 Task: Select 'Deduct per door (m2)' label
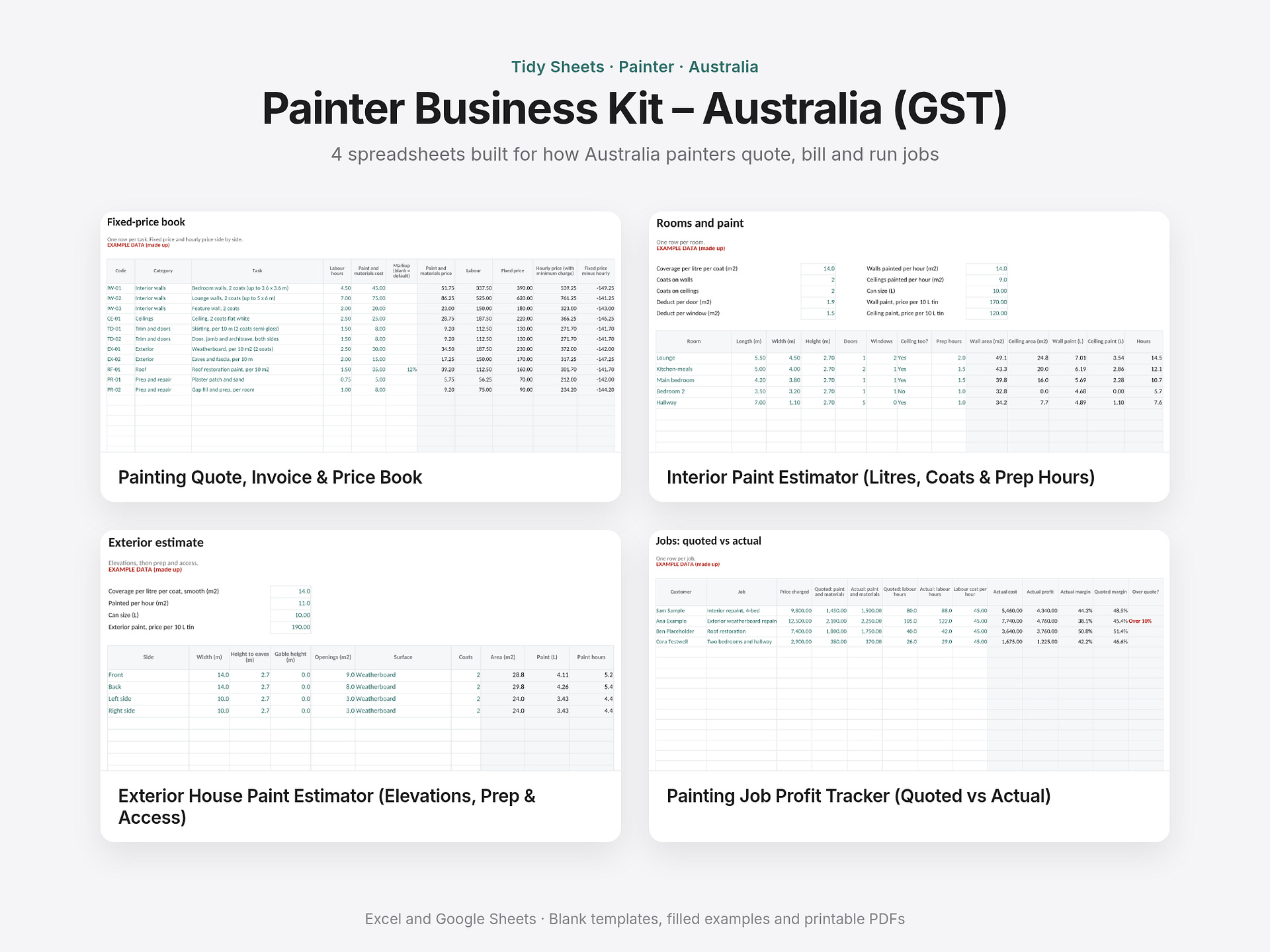684,302
